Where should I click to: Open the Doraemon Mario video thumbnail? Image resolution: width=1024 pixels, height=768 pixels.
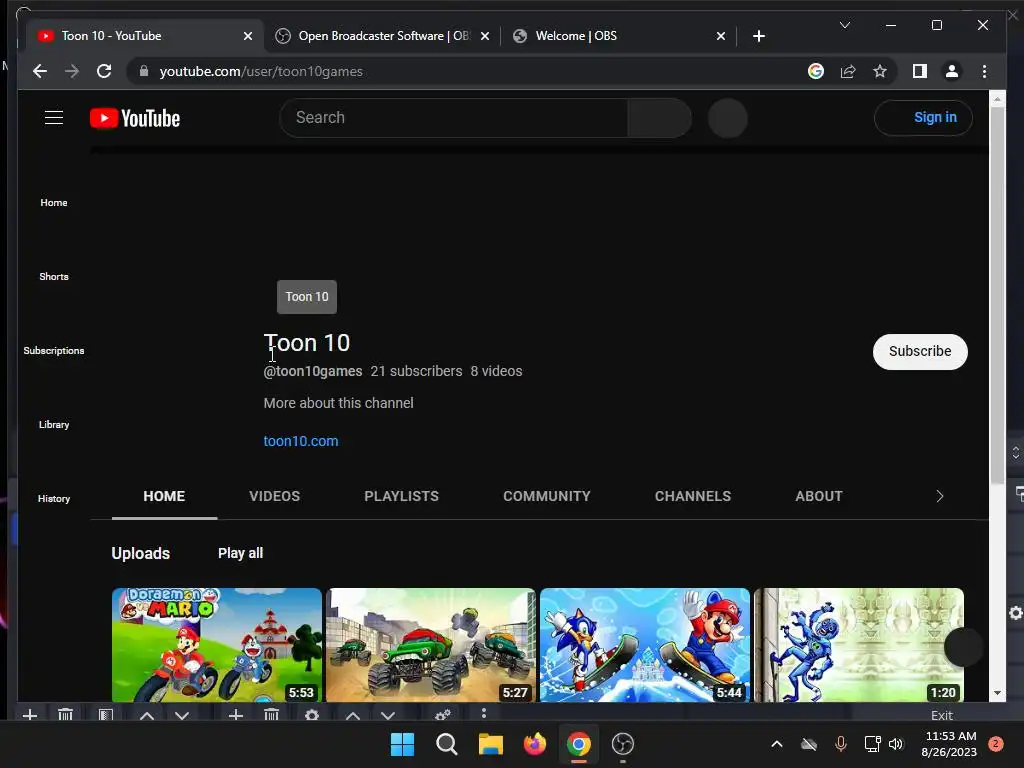217,645
